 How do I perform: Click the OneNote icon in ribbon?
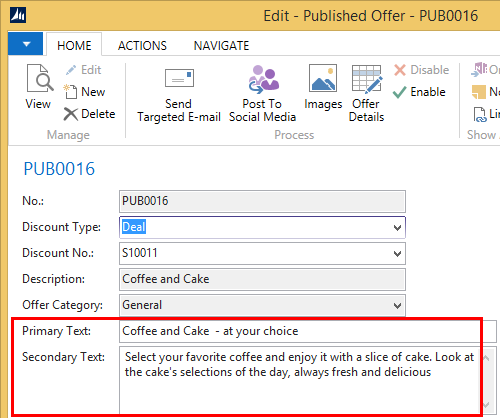[479, 70]
